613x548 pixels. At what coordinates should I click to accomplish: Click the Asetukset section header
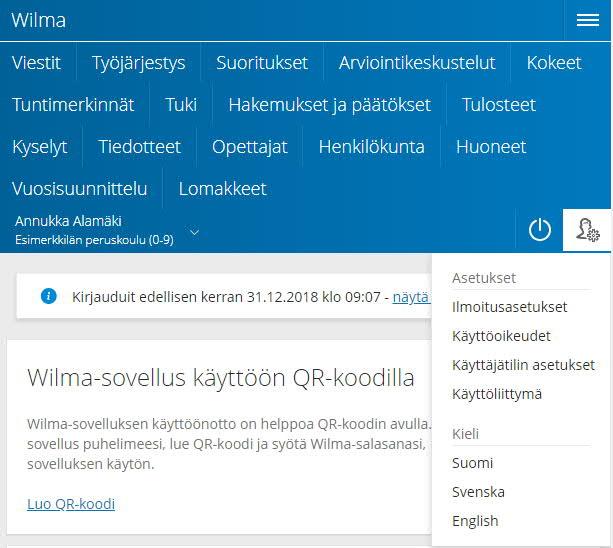tap(484, 278)
